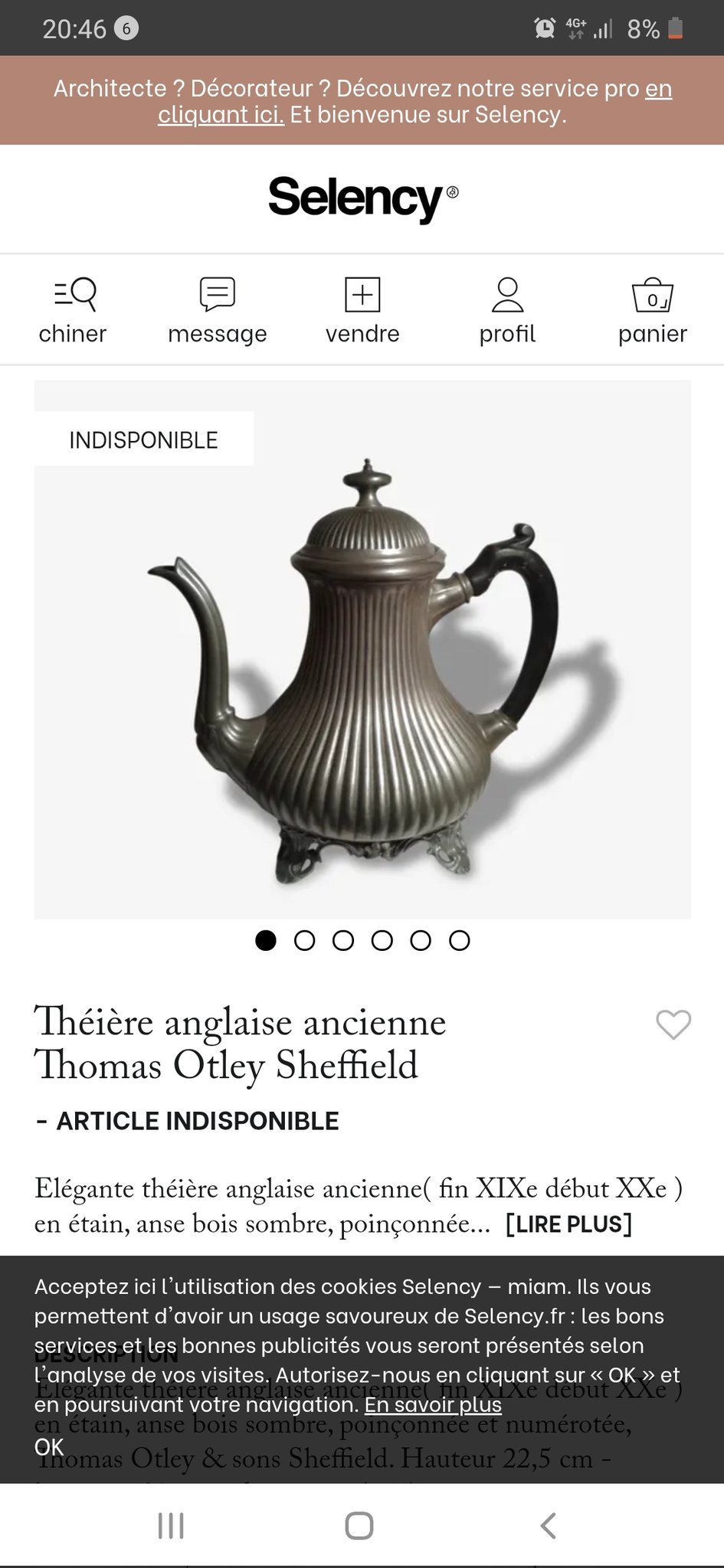The image size is (724, 1568).
Task: Open Android recent apps button
Action: 171,1525
